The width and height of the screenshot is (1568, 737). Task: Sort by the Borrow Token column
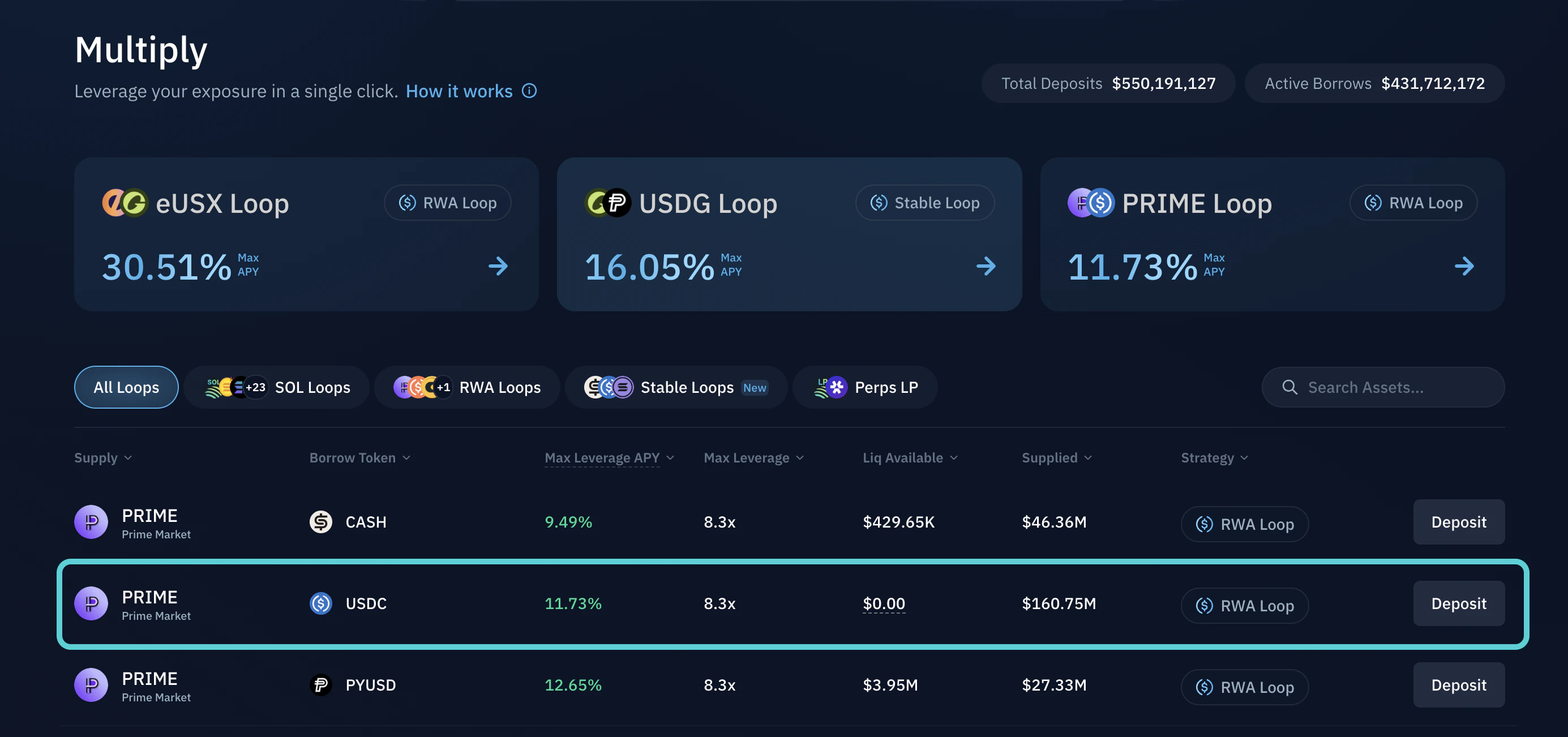pyautogui.click(x=360, y=458)
